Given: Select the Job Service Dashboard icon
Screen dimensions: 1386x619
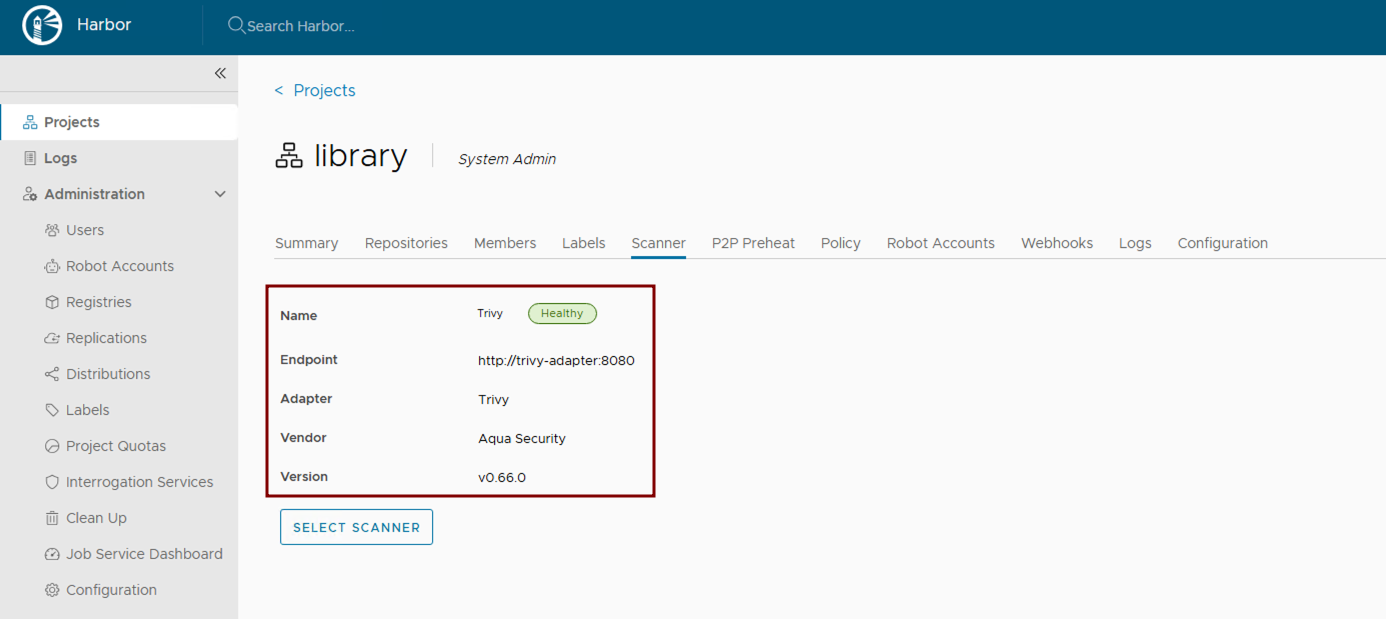Looking at the screenshot, I should click(x=51, y=553).
